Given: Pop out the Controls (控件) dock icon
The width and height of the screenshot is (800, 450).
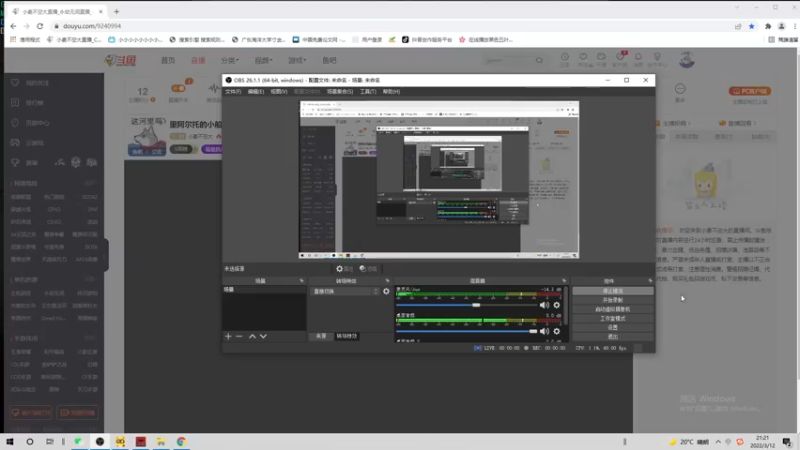Looking at the screenshot, I should click(x=650, y=281).
